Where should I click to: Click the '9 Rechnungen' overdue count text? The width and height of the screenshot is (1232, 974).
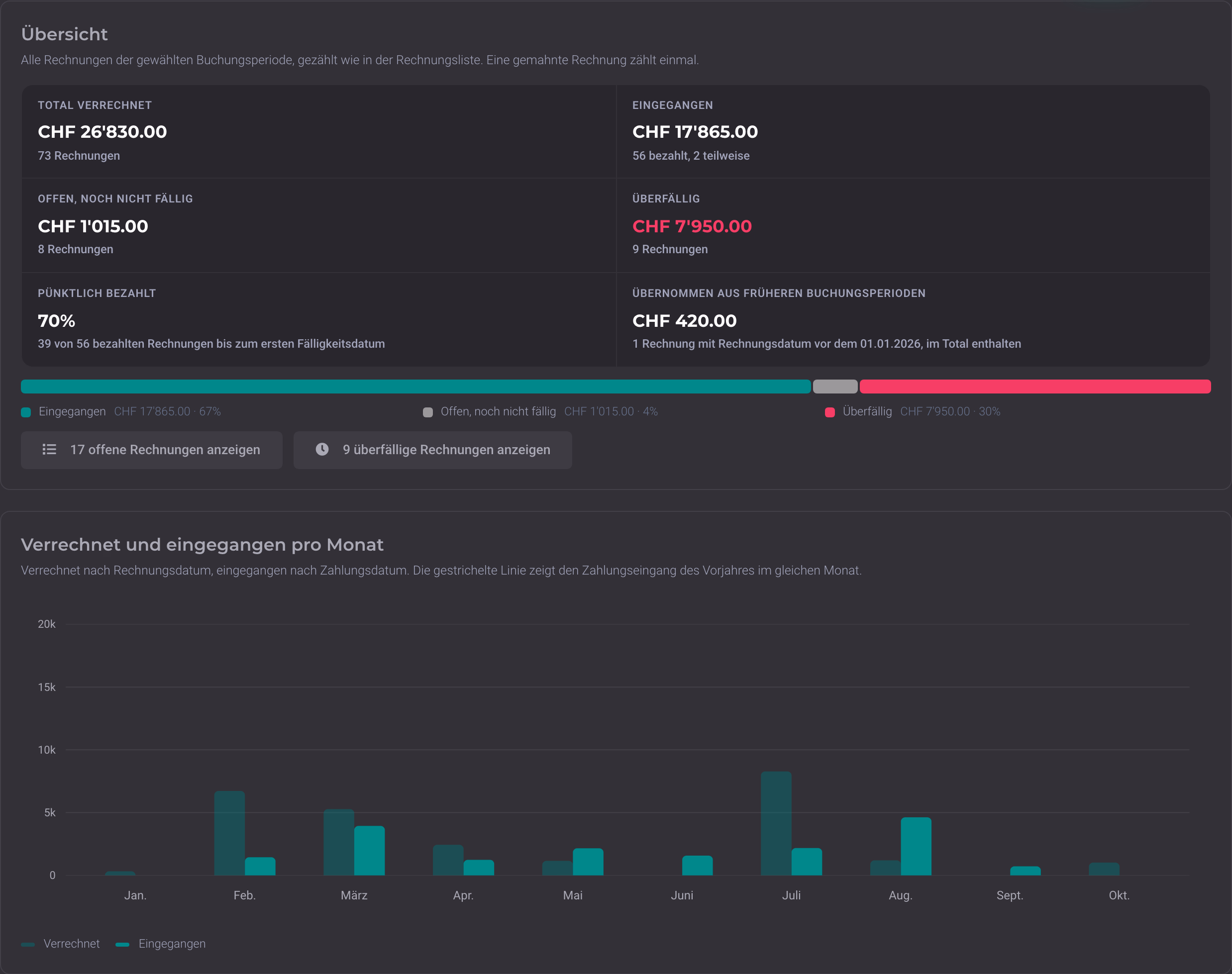point(670,249)
